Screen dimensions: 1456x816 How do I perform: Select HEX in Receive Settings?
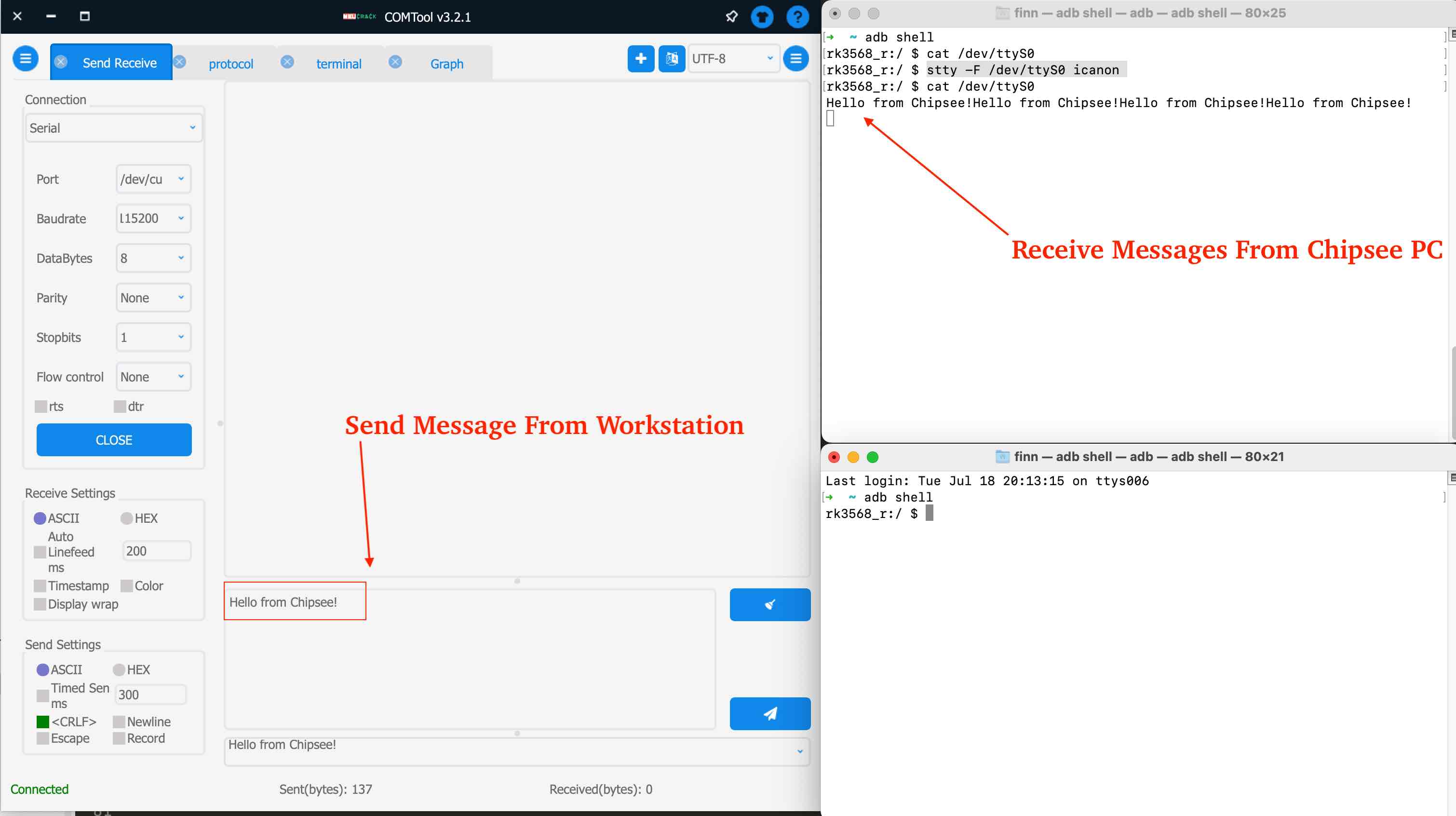(x=126, y=518)
